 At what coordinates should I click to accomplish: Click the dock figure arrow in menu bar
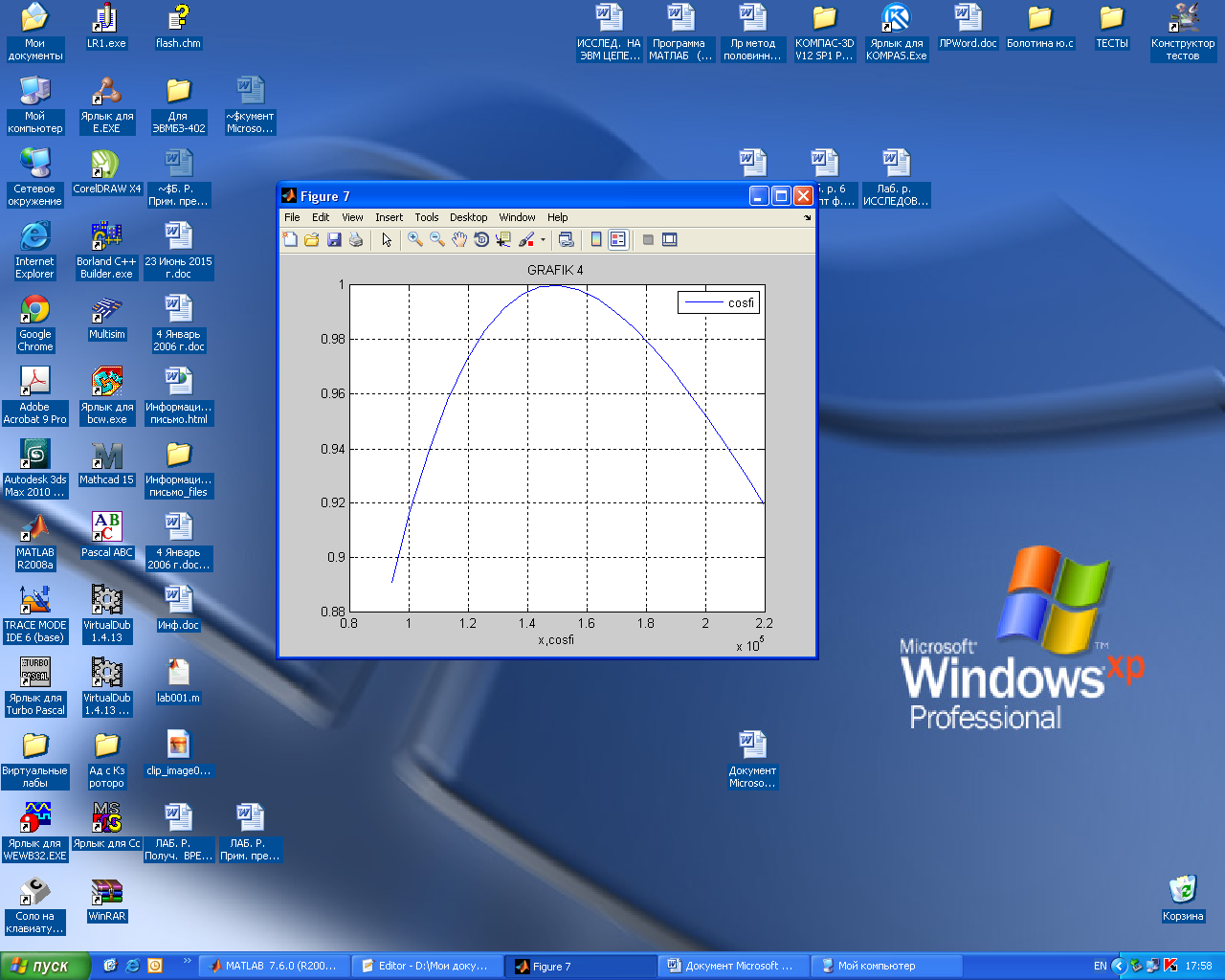(807, 218)
